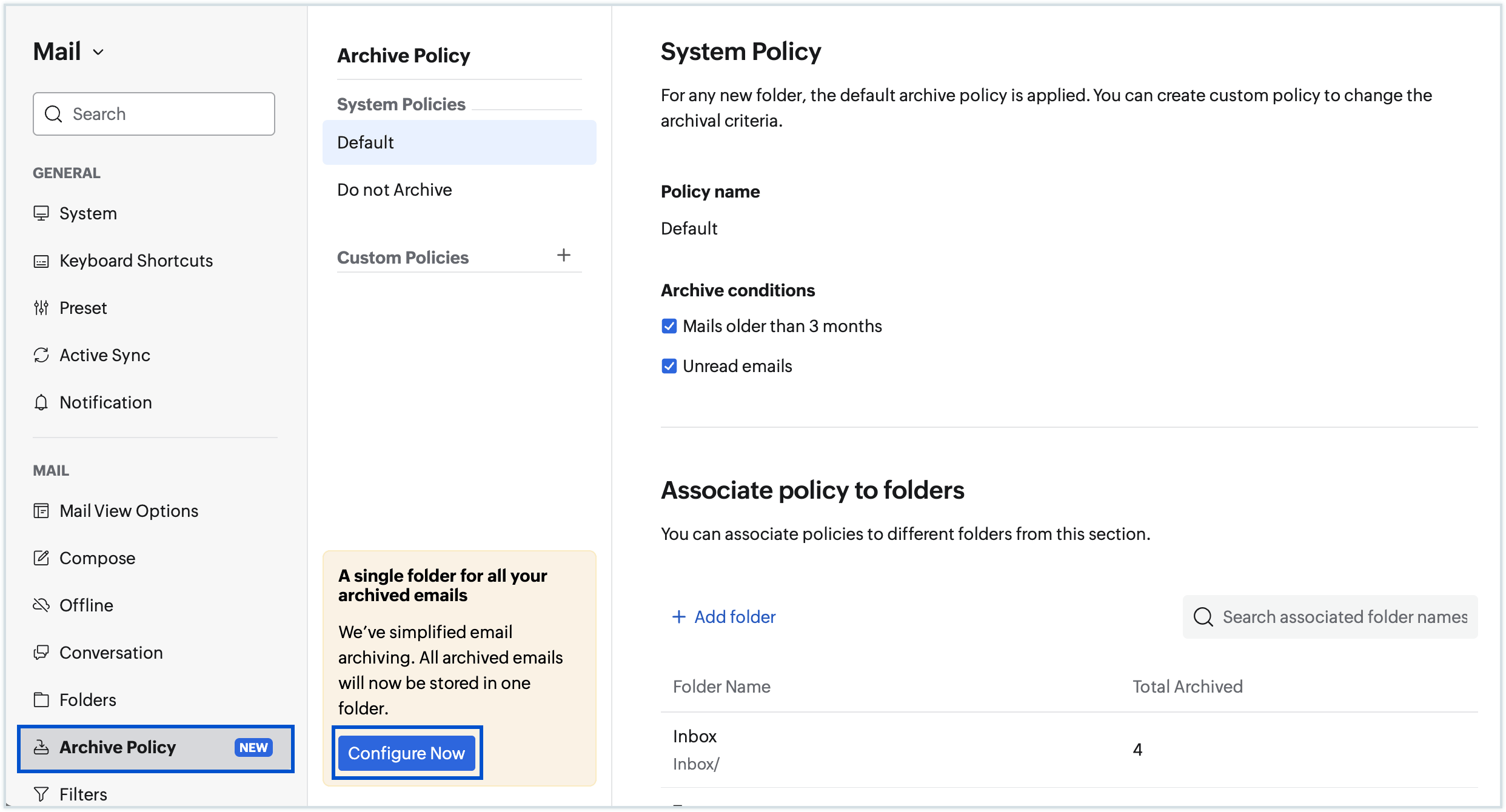This screenshot has height=812, width=1506.
Task: Select the Do not Archive policy
Action: 460,190
